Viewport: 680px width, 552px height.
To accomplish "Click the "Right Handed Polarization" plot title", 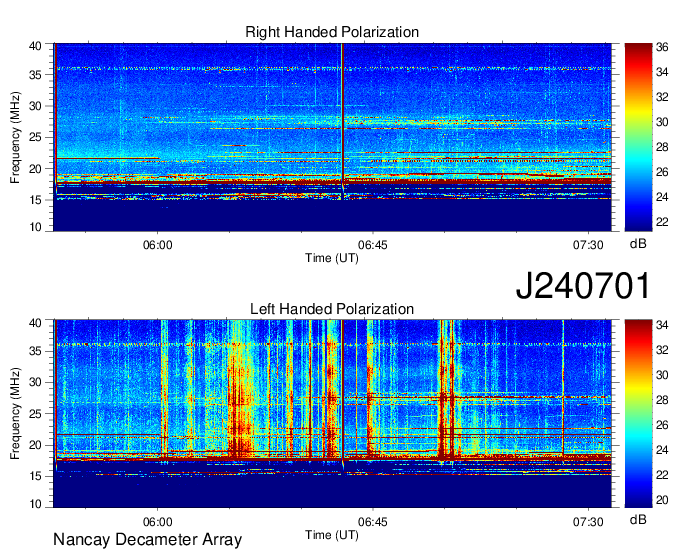I will point(332,32).
